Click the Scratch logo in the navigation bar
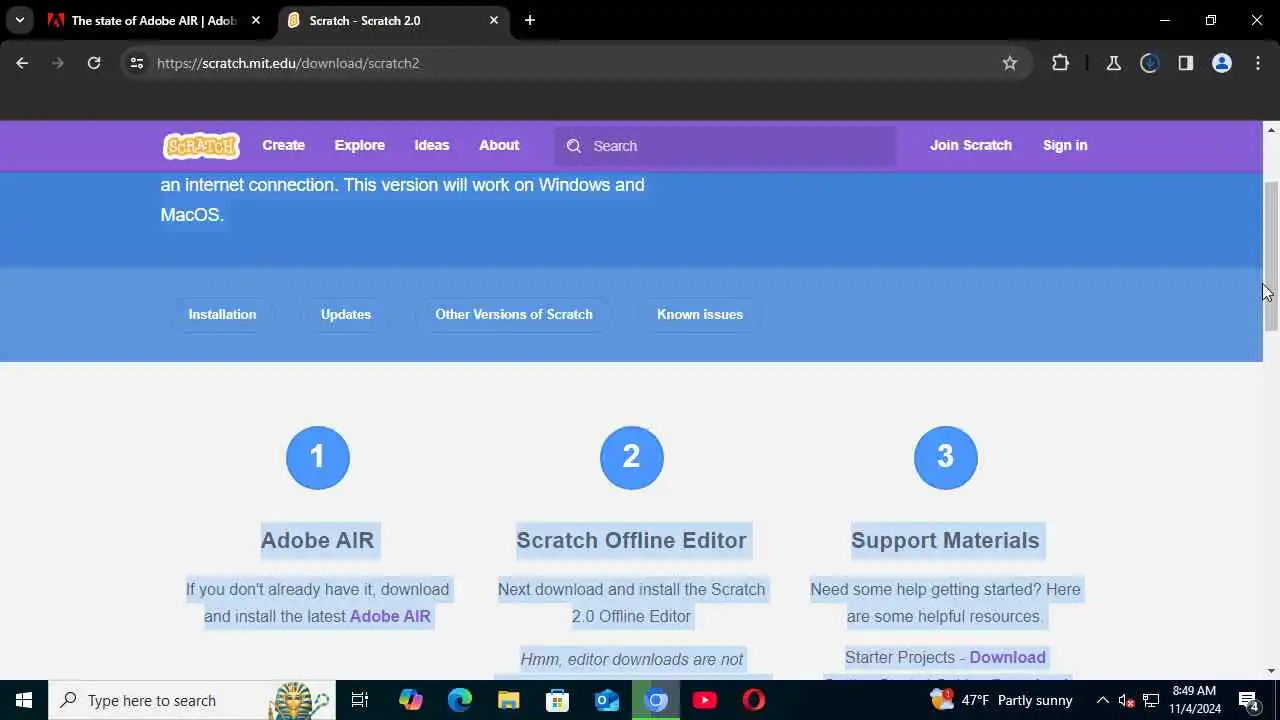Image resolution: width=1280 pixels, height=720 pixels. (x=201, y=146)
